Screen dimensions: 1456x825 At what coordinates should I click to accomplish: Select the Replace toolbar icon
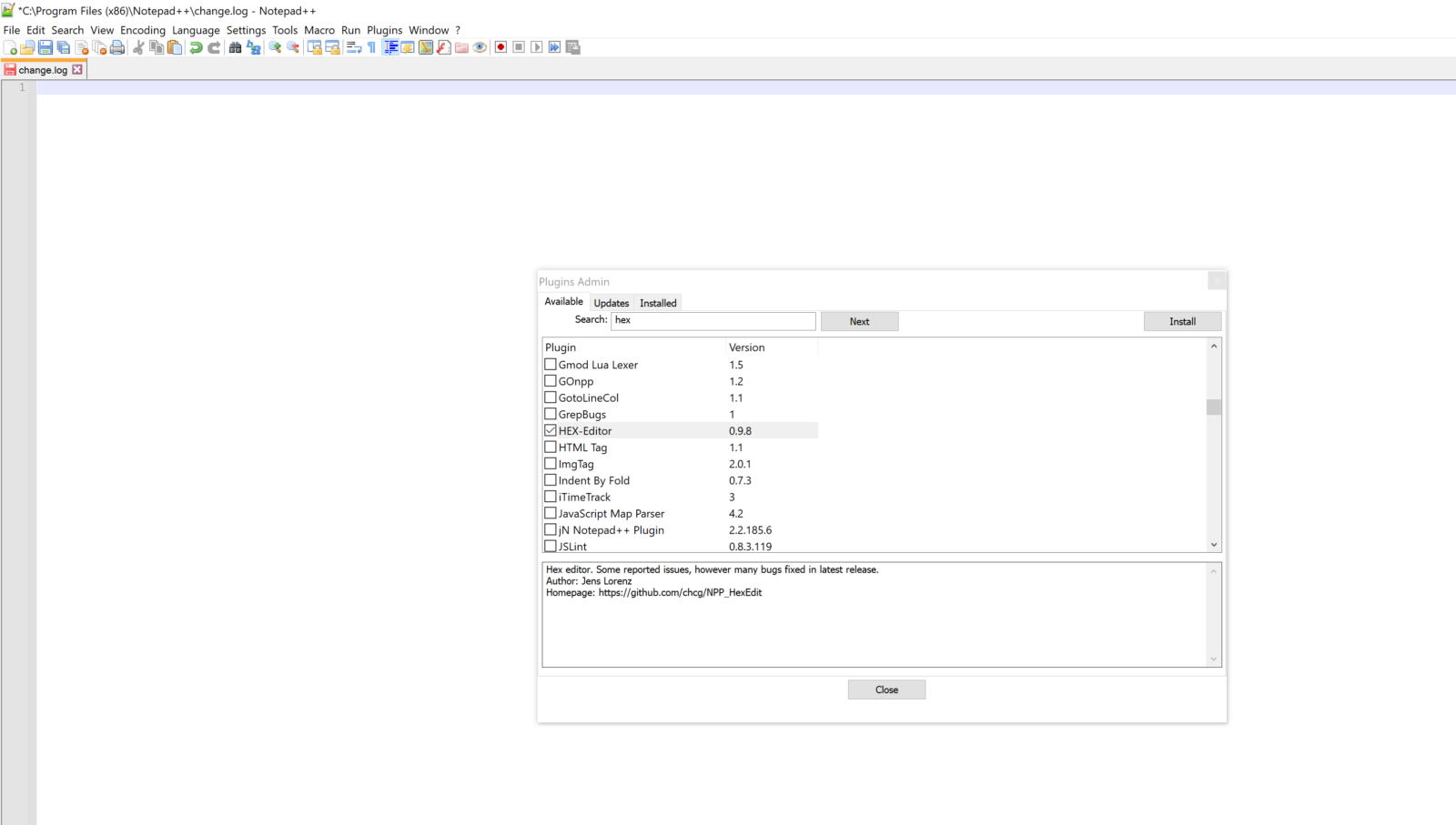pos(252,47)
